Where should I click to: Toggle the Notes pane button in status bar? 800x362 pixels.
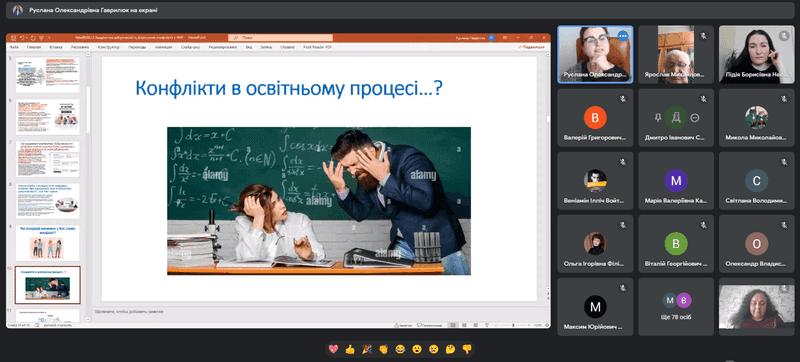pyautogui.click(x=403, y=325)
